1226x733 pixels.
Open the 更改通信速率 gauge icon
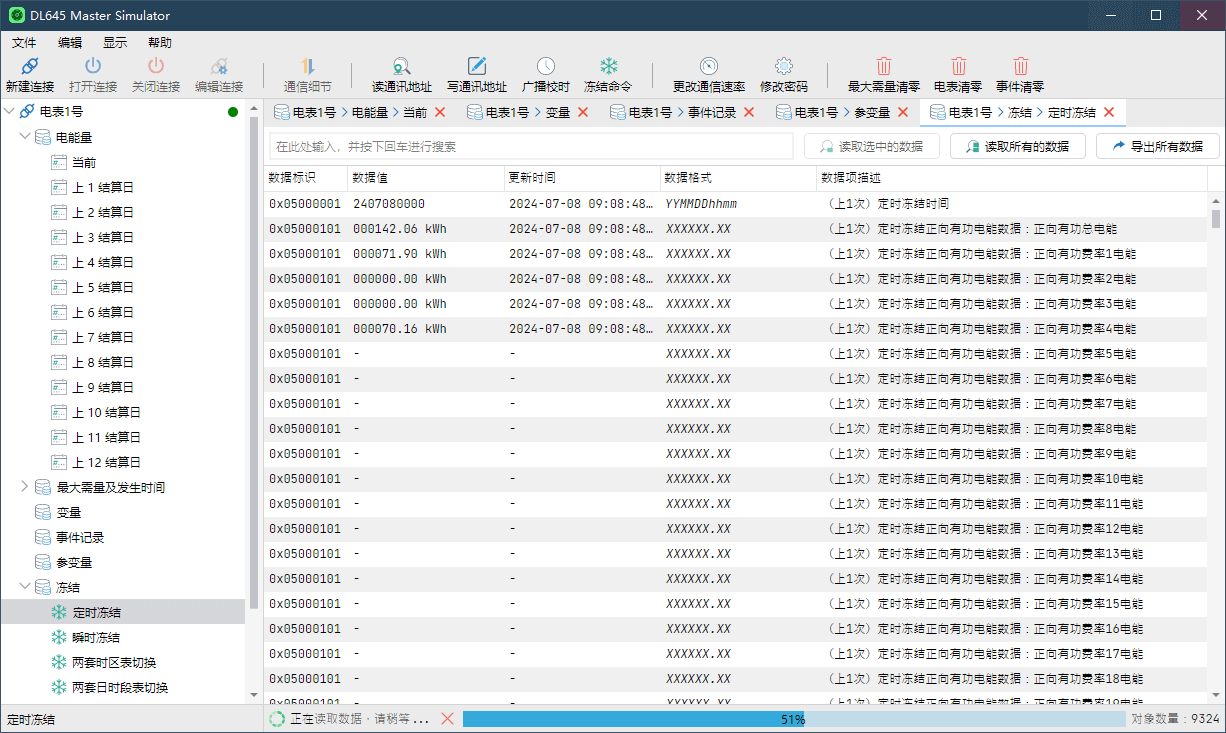708,66
